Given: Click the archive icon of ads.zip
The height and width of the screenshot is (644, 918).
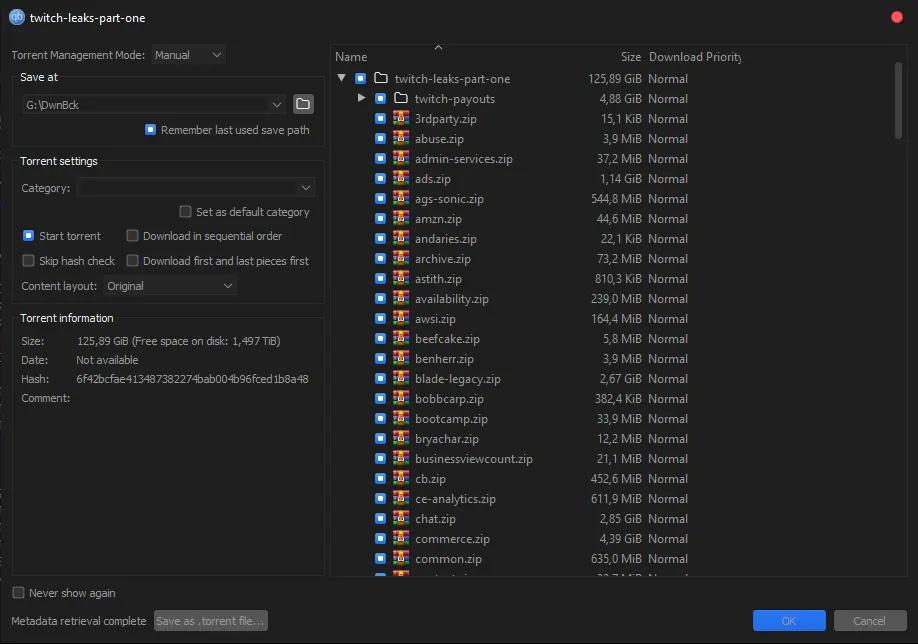Looking at the screenshot, I should coord(400,178).
